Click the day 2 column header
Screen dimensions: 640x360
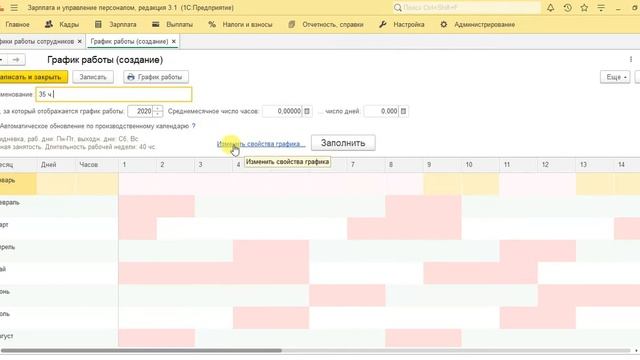tap(176, 164)
